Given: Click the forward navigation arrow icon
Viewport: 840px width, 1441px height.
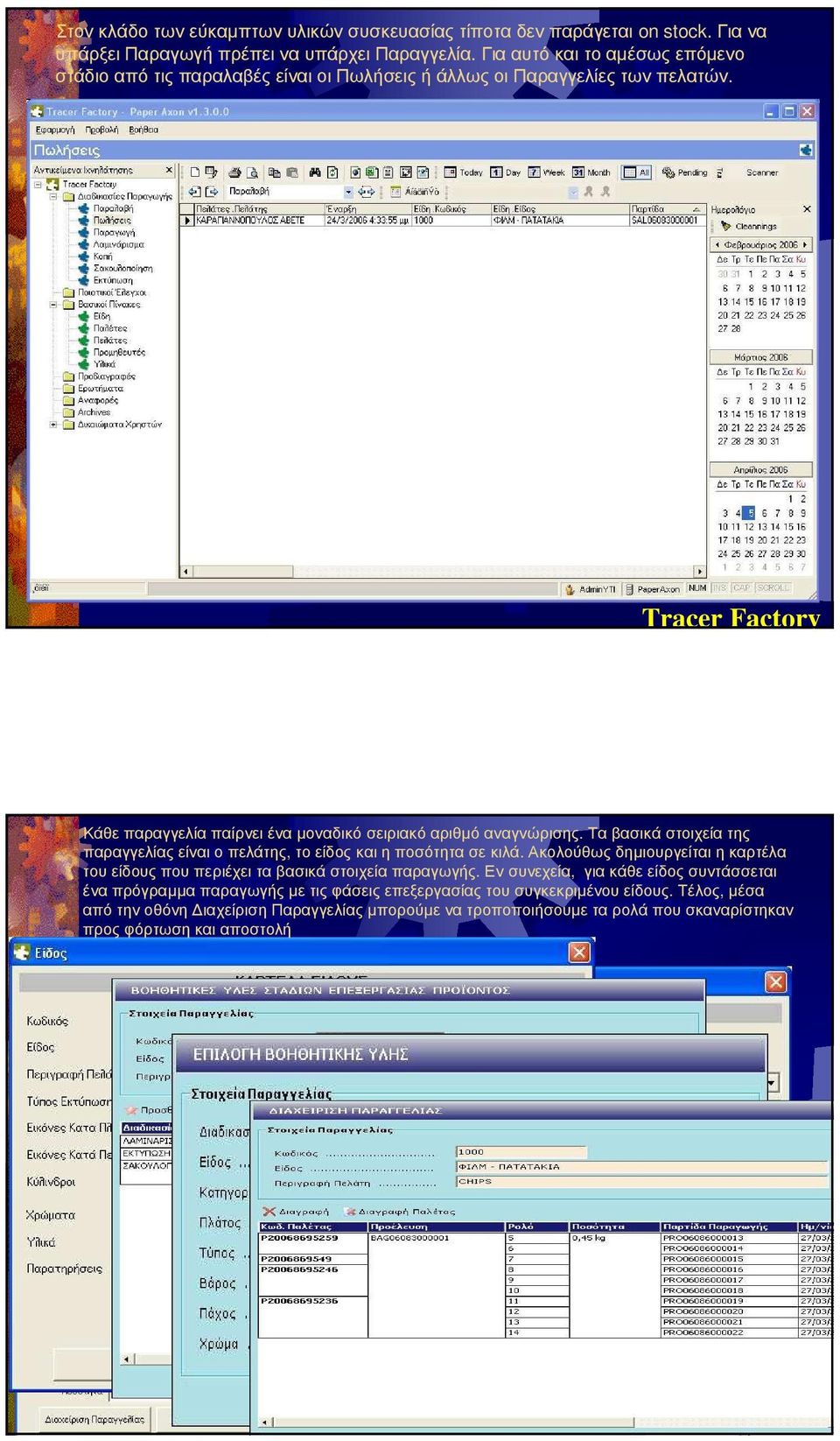Looking at the screenshot, I should [x=213, y=192].
